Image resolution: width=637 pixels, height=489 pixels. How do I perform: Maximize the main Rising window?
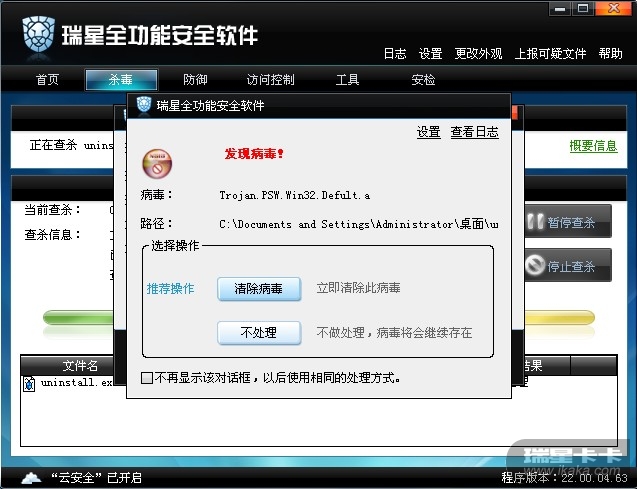[583, 9]
